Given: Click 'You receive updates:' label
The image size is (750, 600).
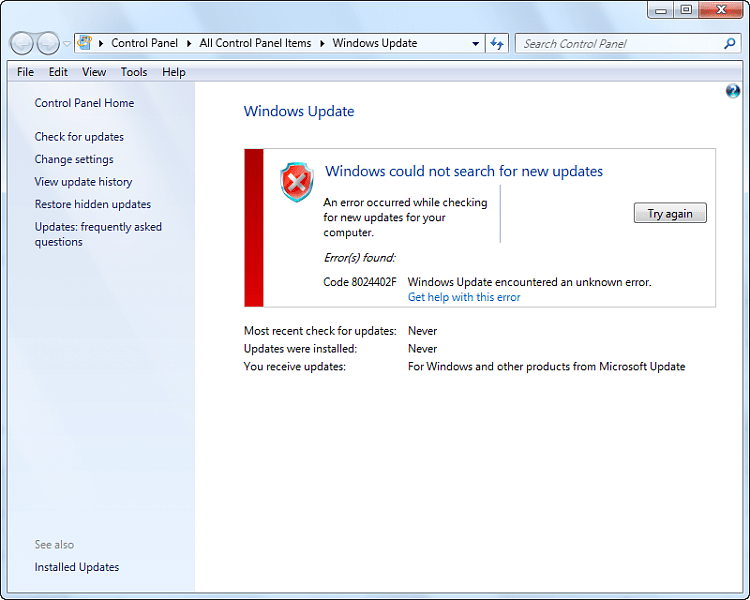Looking at the screenshot, I should pyautogui.click(x=295, y=367).
